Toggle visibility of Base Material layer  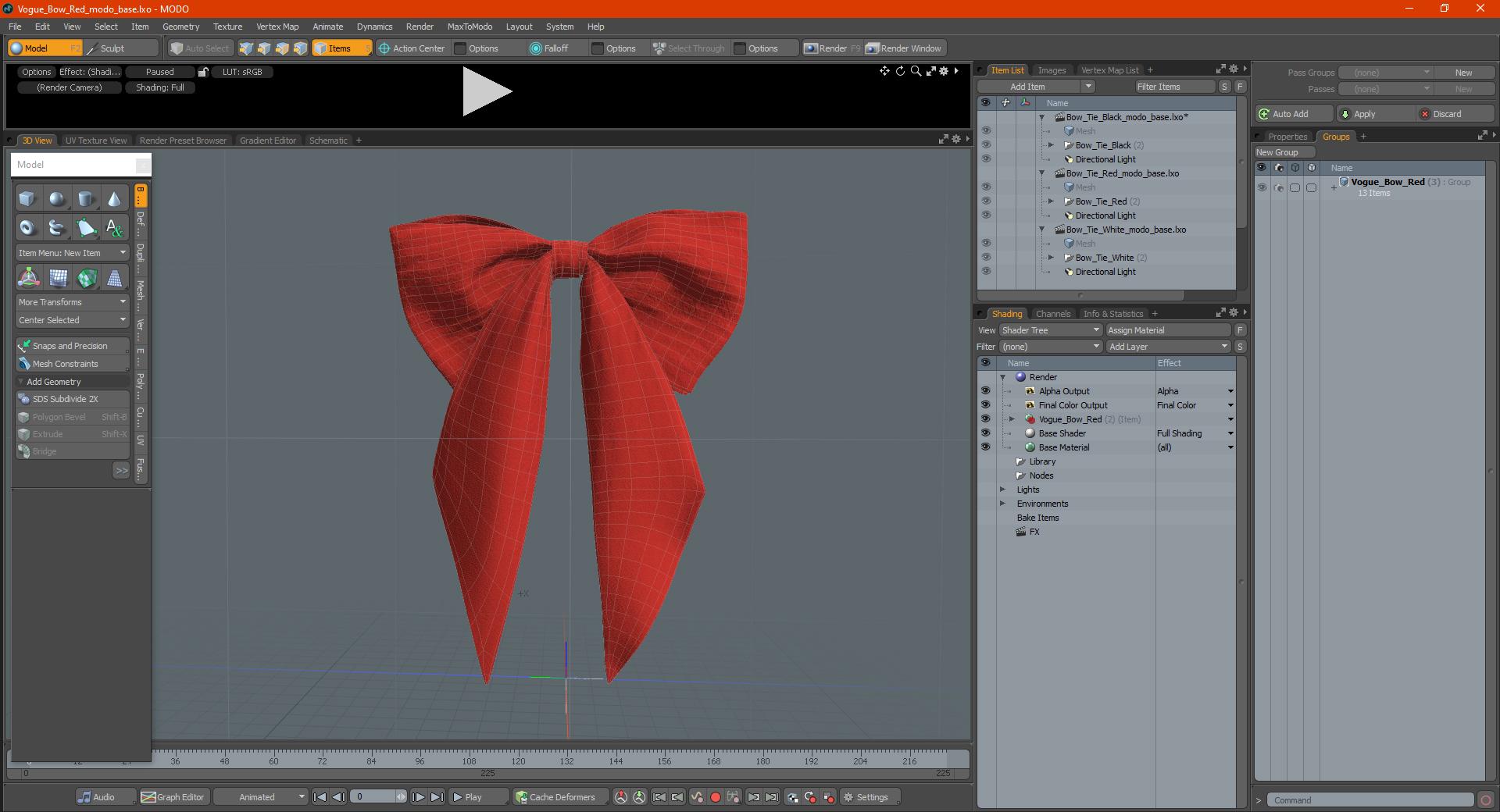click(985, 447)
